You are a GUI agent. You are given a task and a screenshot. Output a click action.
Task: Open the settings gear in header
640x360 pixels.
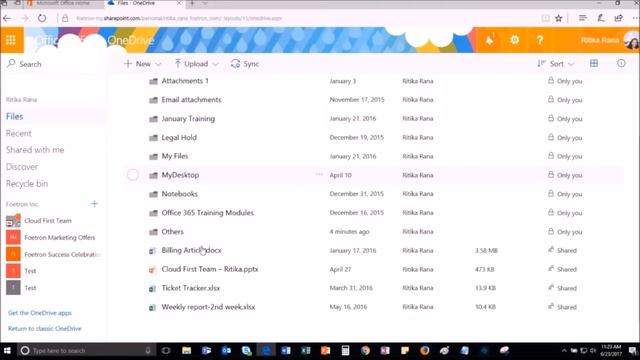514,40
